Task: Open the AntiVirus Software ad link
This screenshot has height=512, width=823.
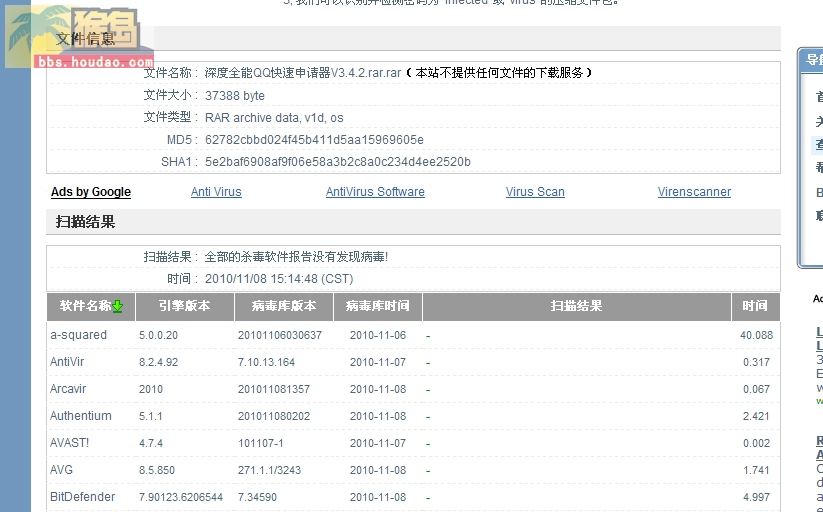Action: click(375, 192)
